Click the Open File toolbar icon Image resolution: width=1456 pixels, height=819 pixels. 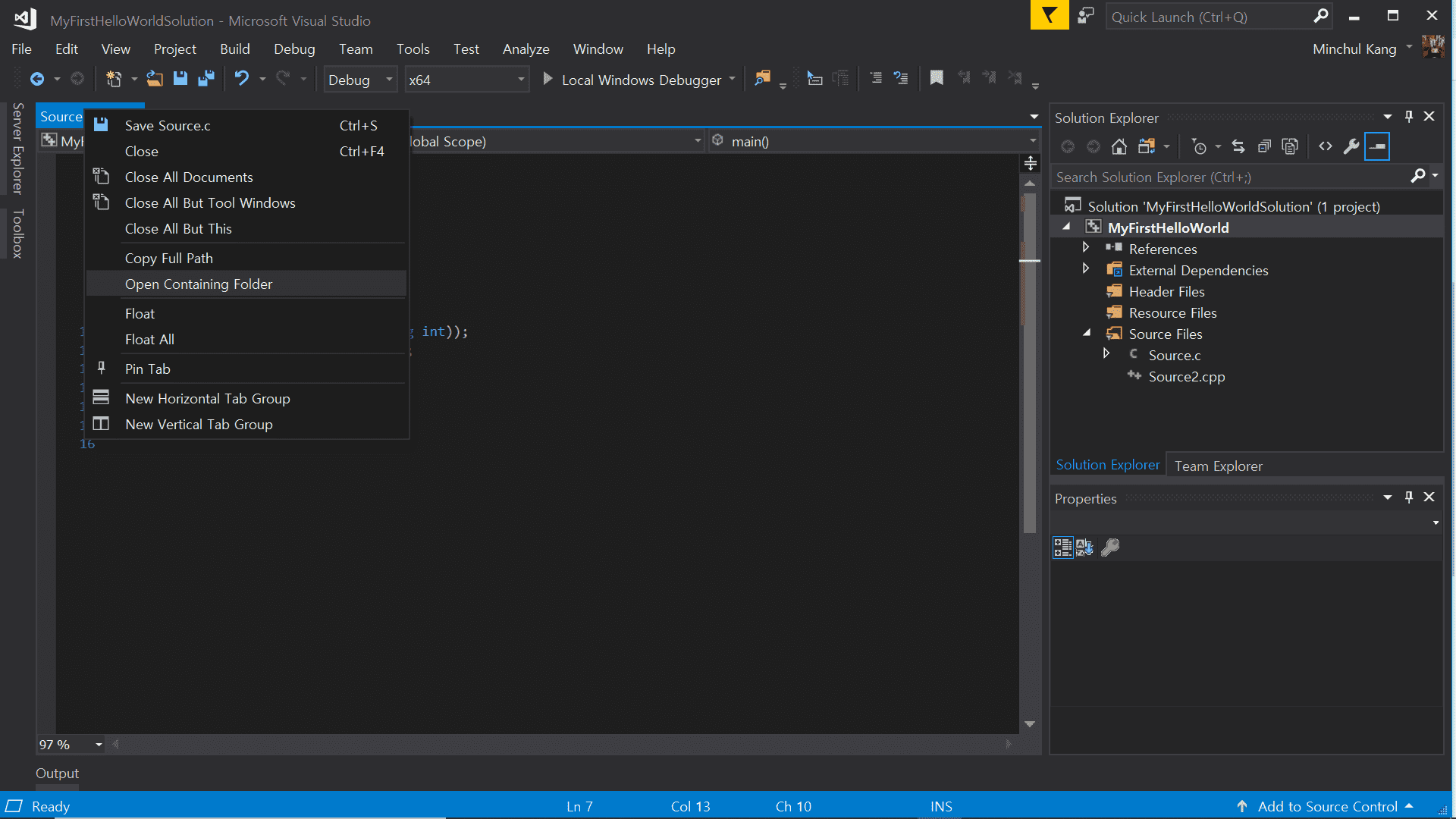[155, 79]
